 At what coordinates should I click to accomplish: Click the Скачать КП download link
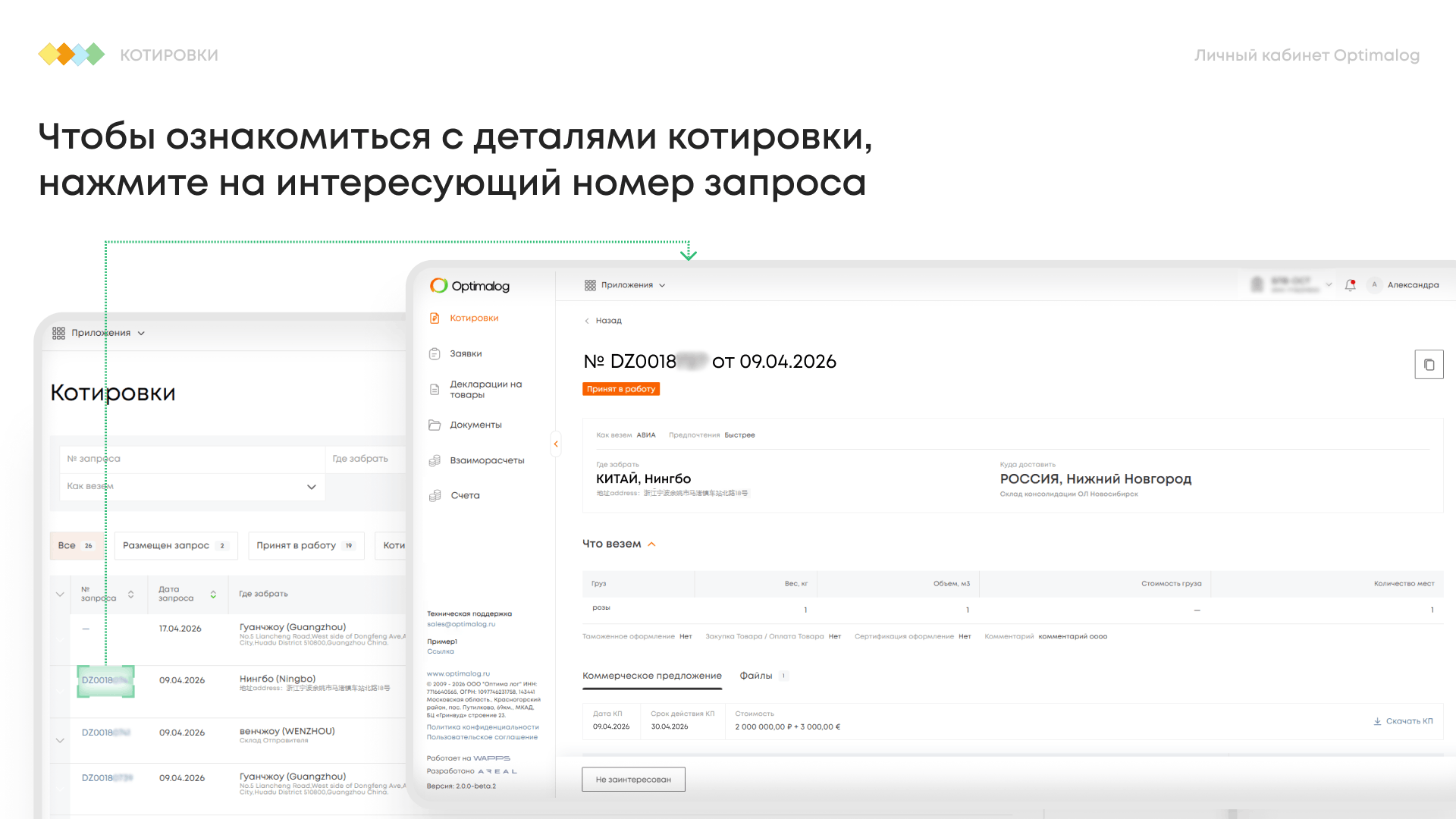(x=1403, y=721)
